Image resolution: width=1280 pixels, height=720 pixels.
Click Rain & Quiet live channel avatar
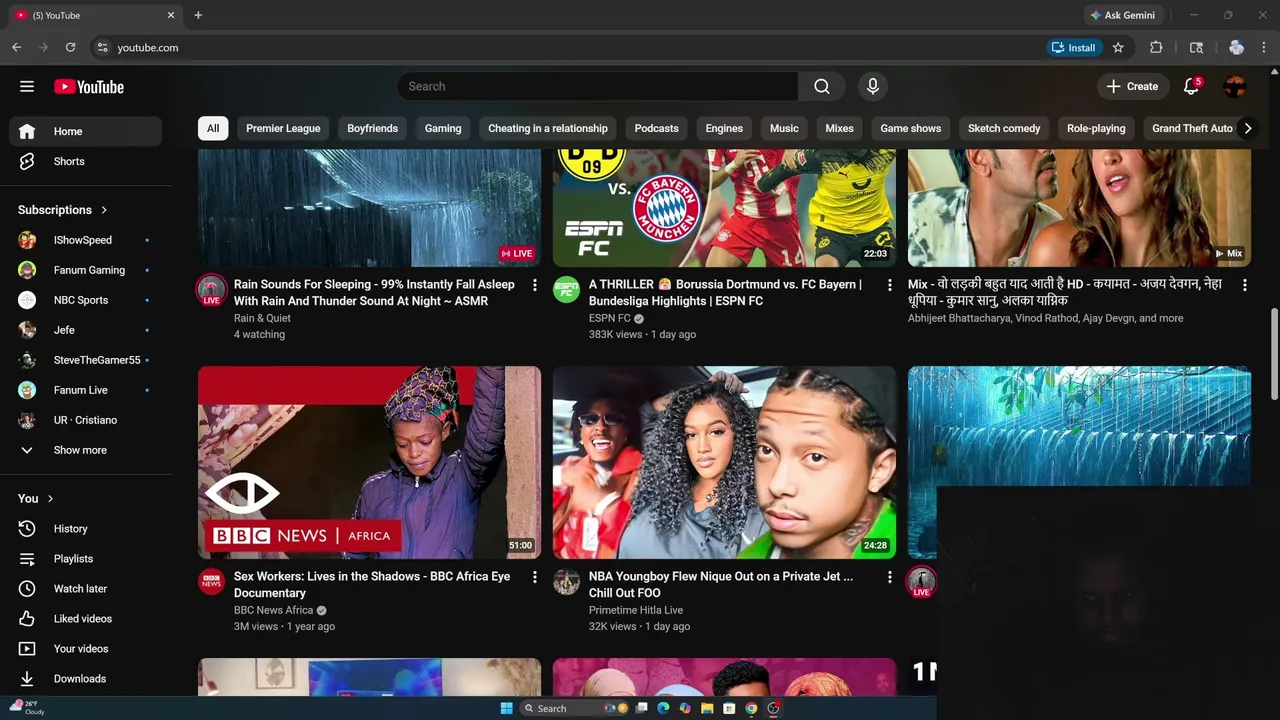tap(211, 289)
